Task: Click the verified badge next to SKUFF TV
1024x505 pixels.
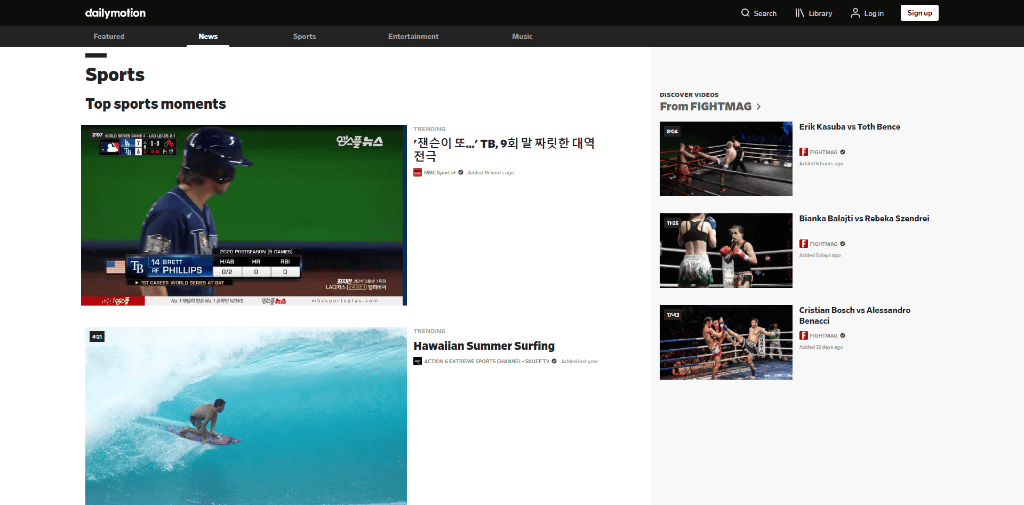Action: [x=554, y=361]
